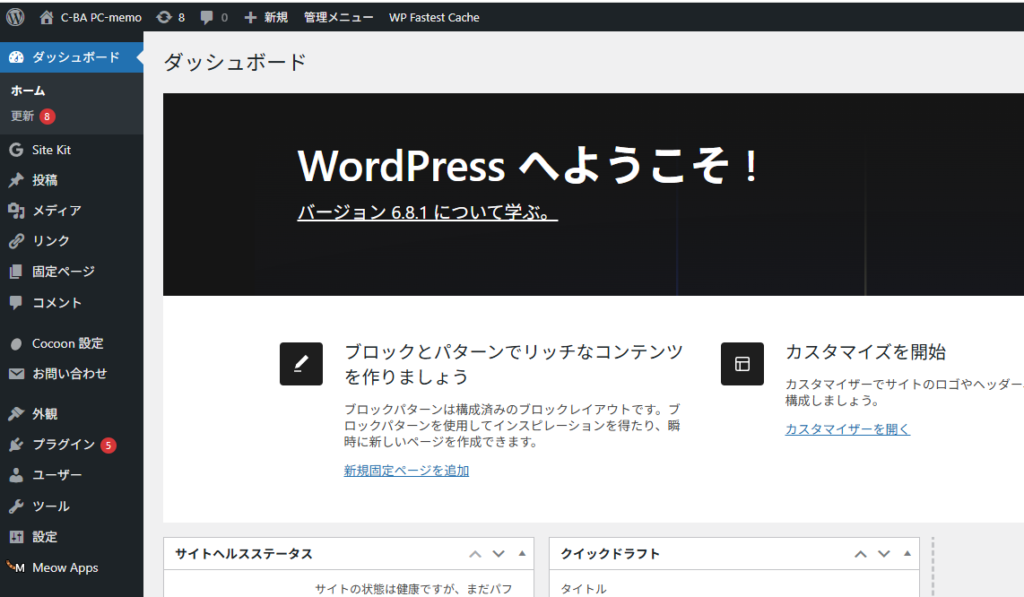The image size is (1024, 597).
Task: Open WP Fastest Cache admin bar menu
Action: pyautogui.click(x=434, y=17)
